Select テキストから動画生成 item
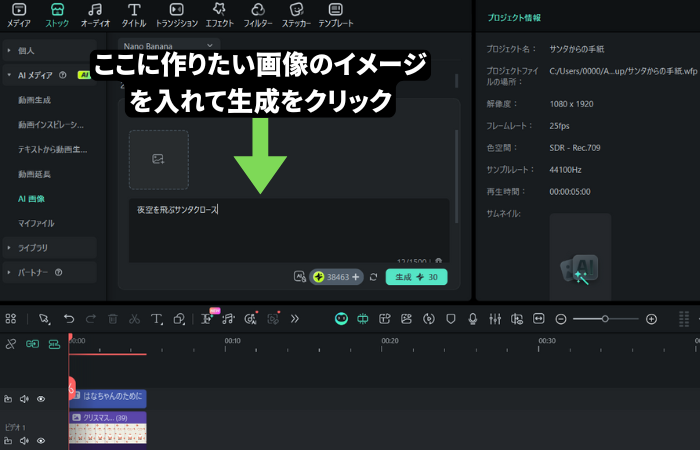This screenshot has height=450, width=700. click(x=53, y=149)
